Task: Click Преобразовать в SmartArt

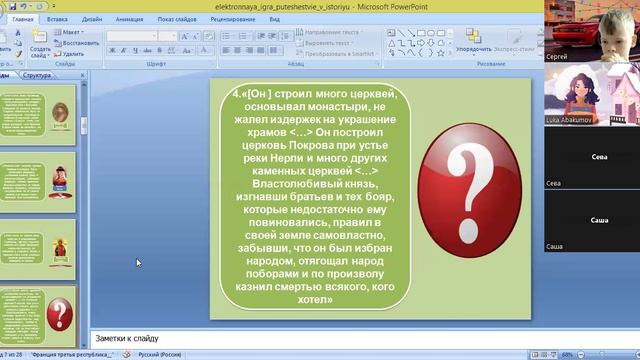Action: click(x=337, y=53)
